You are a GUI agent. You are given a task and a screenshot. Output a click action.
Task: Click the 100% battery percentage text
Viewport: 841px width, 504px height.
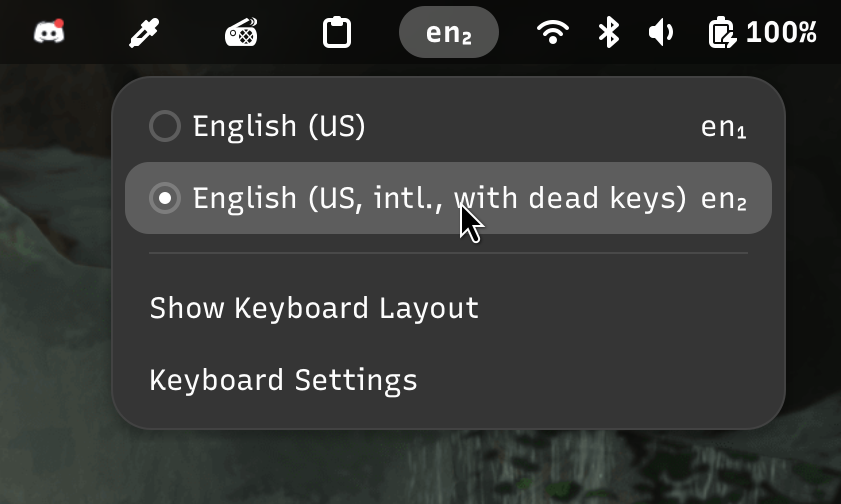pos(782,33)
